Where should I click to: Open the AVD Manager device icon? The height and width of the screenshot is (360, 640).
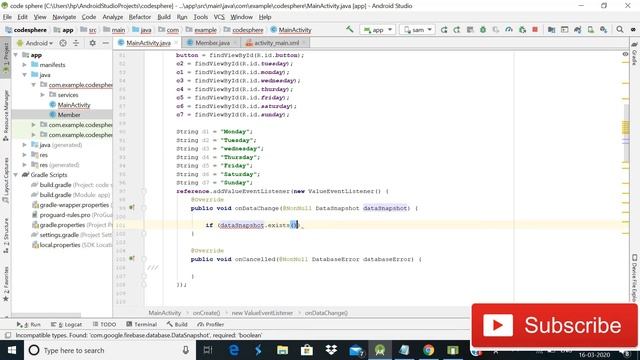coord(590,30)
